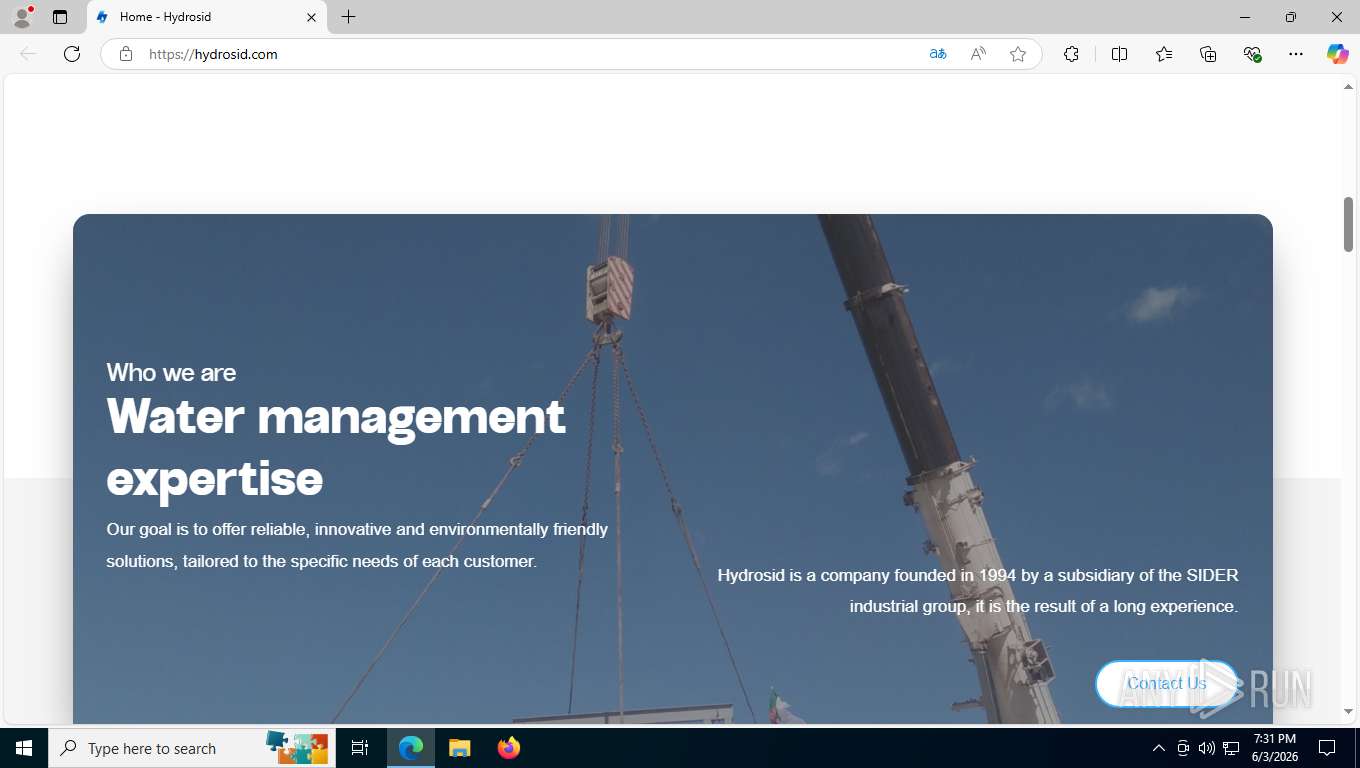The width and height of the screenshot is (1360, 768).
Task: Open File Explorer from the taskbar
Action: 459,748
